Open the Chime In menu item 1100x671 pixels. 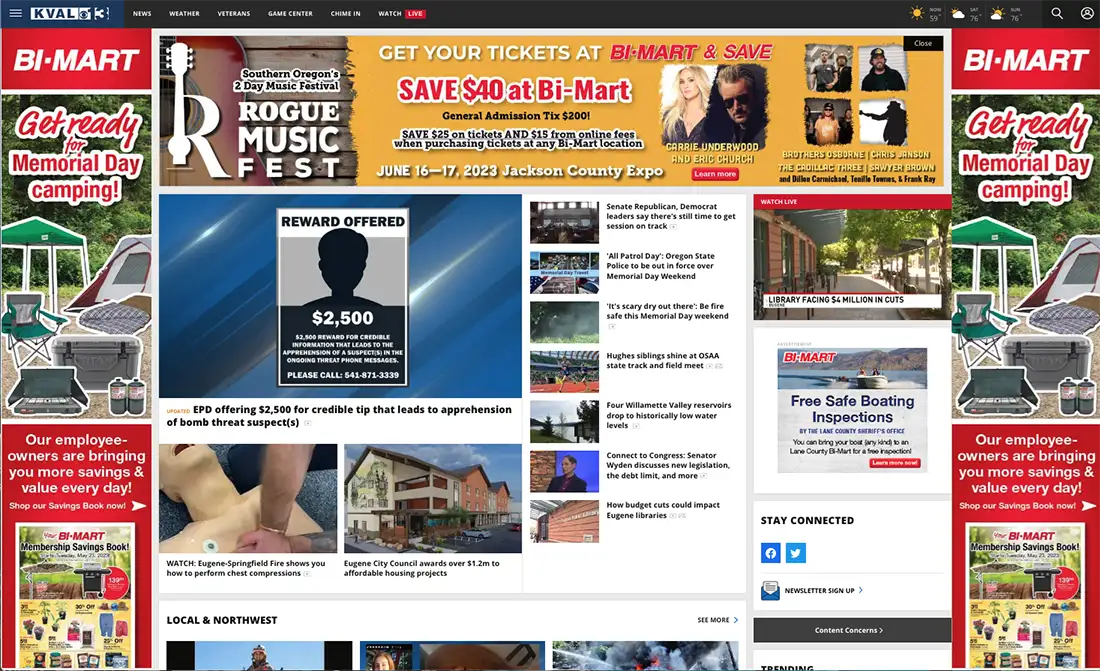pyautogui.click(x=345, y=13)
